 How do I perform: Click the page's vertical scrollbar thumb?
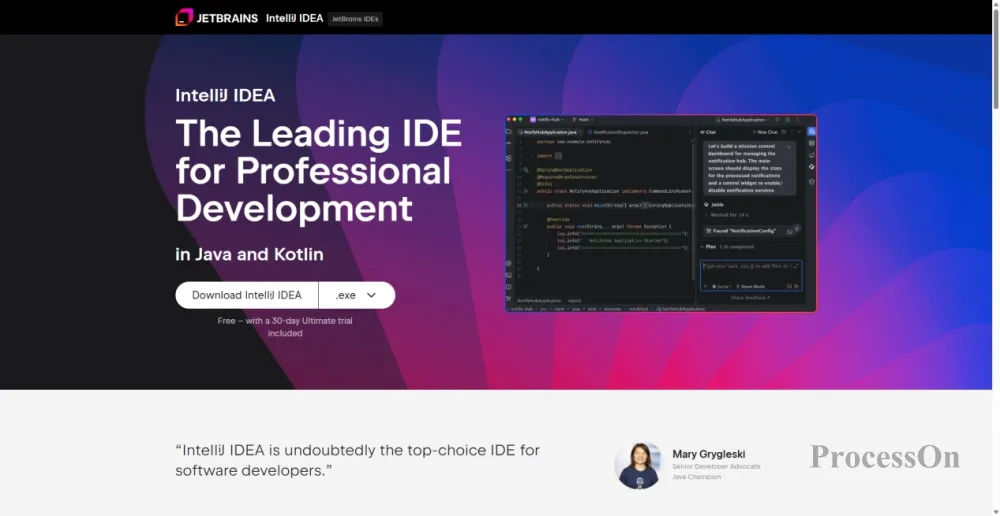pyautogui.click(x=996, y=57)
